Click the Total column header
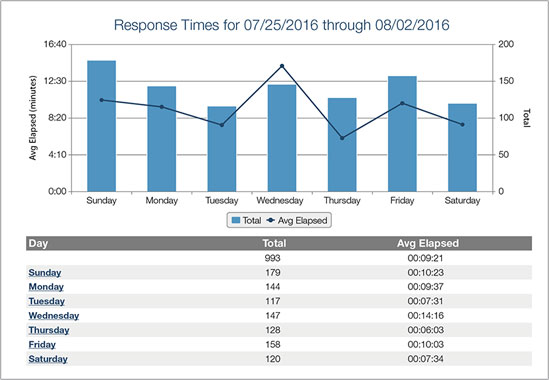The width and height of the screenshot is (549, 380). click(x=274, y=243)
